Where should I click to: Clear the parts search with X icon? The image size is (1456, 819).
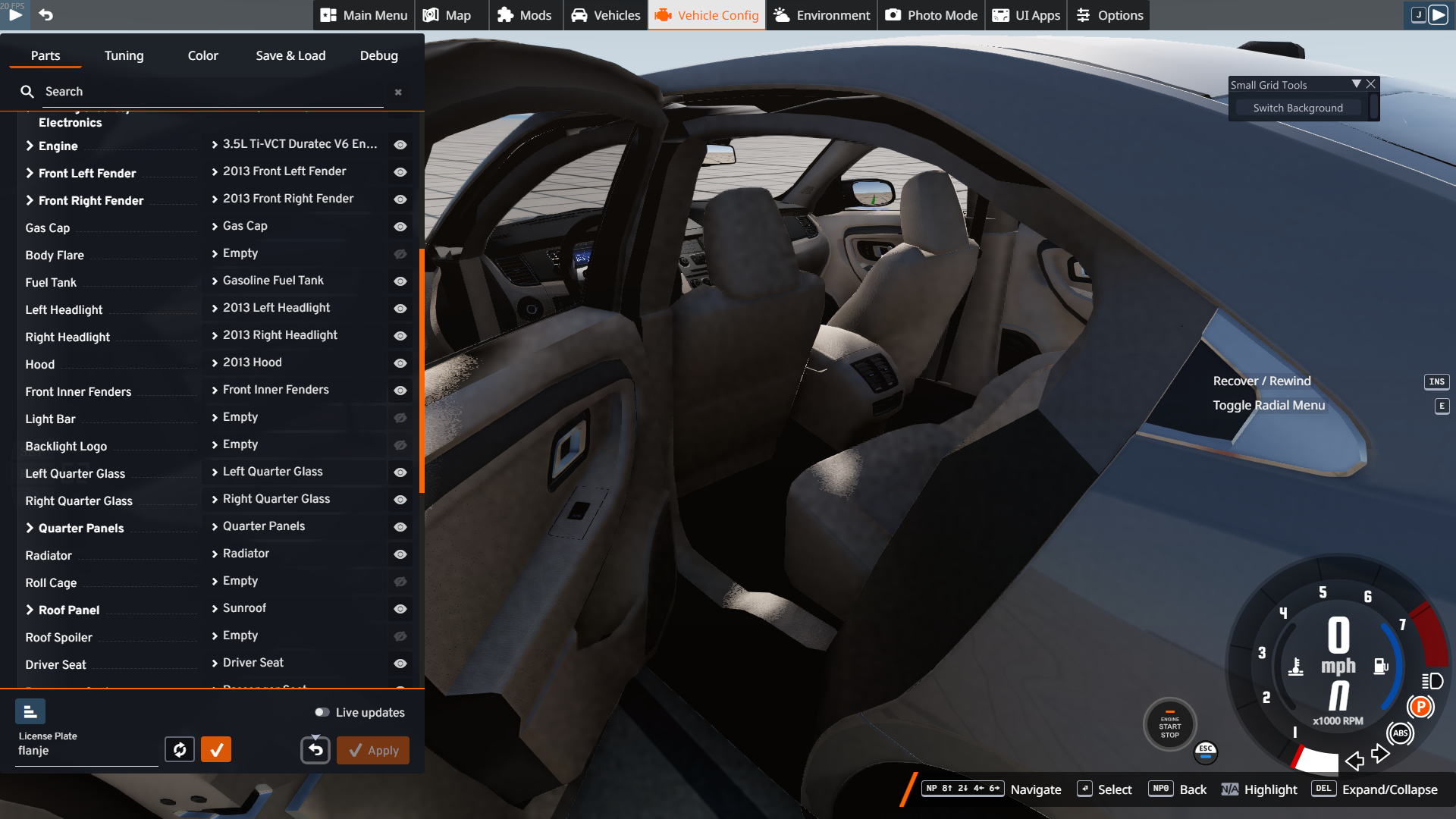(398, 92)
